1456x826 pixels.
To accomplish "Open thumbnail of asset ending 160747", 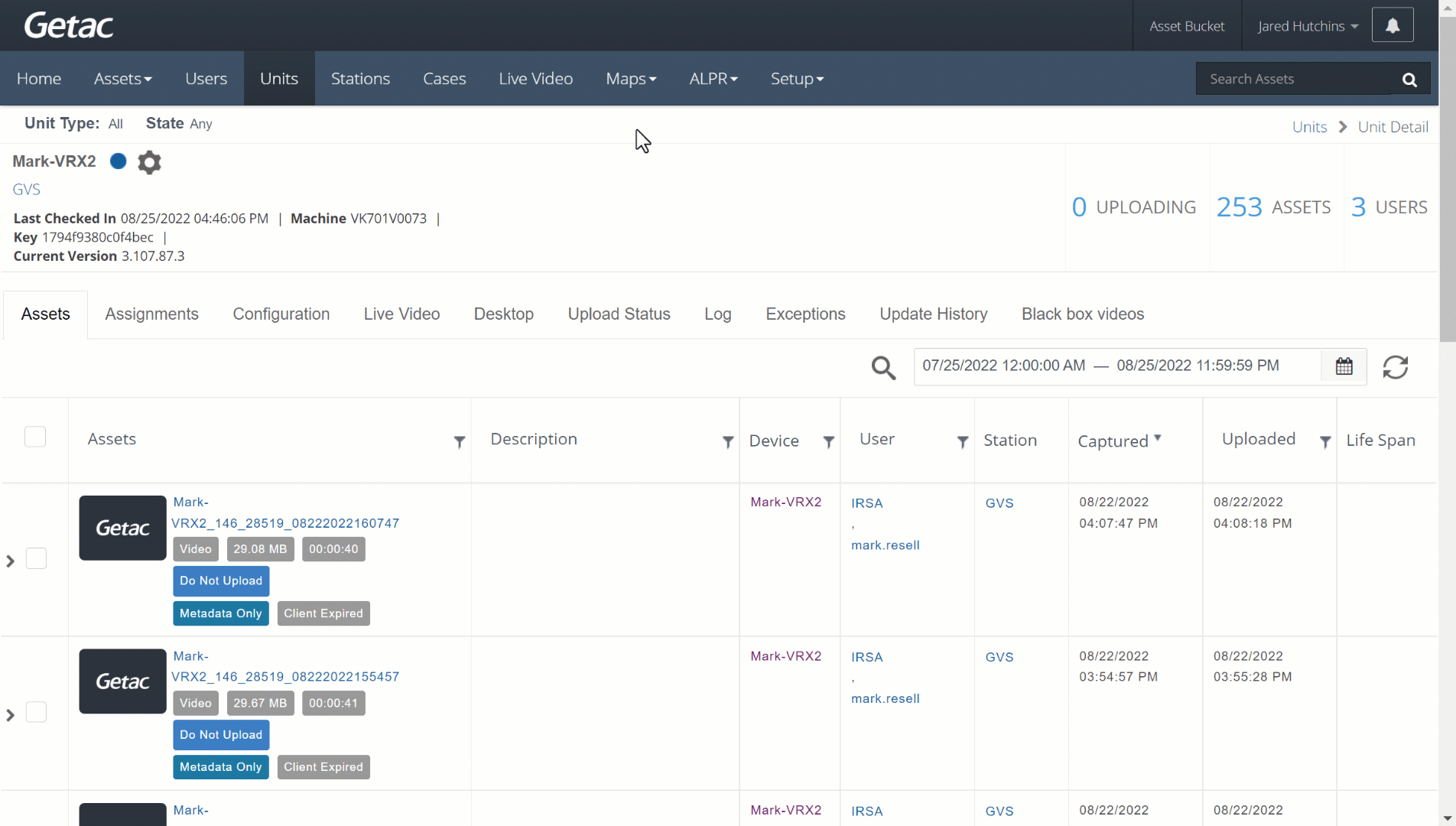I will point(122,528).
